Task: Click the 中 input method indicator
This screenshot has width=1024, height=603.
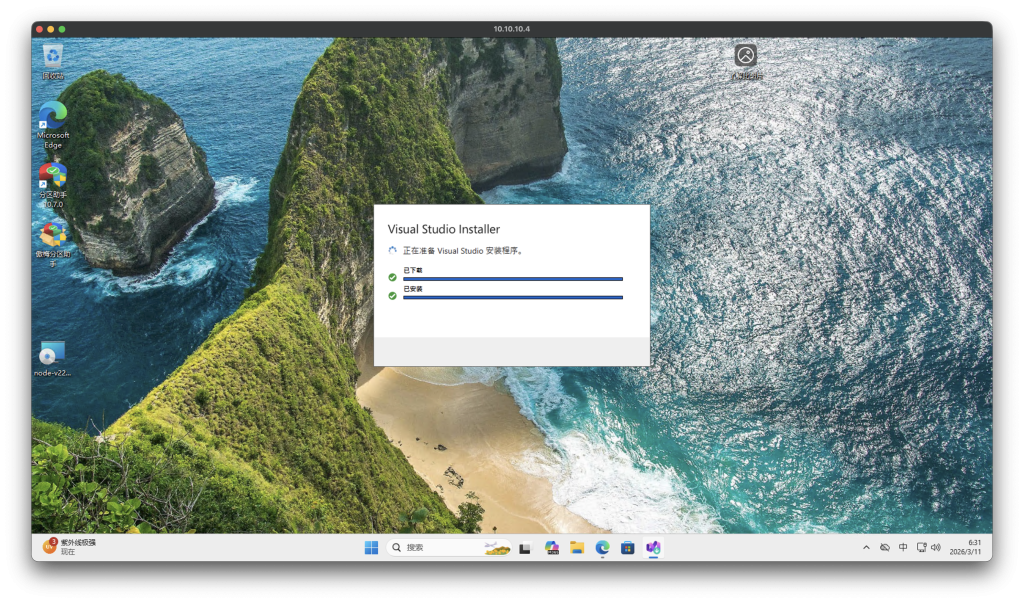Action: 903,548
